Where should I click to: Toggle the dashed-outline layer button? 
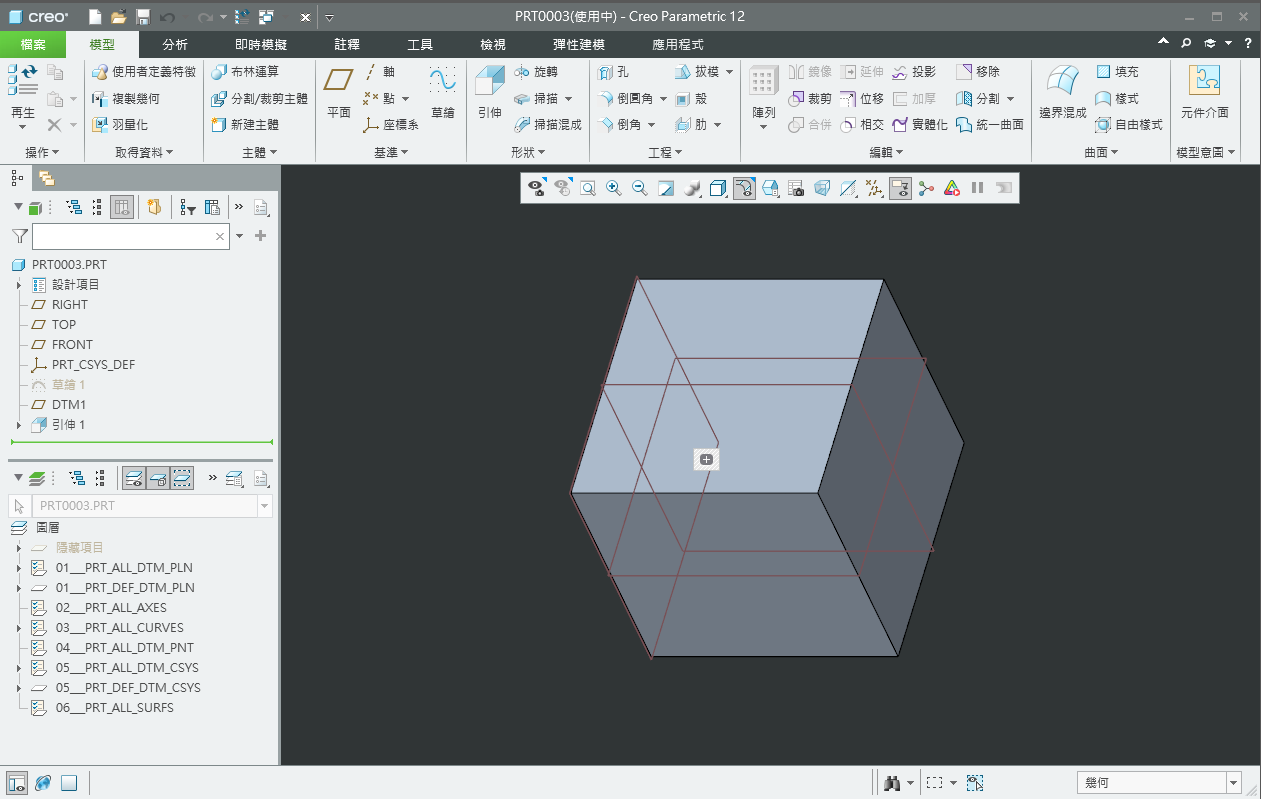click(182, 478)
